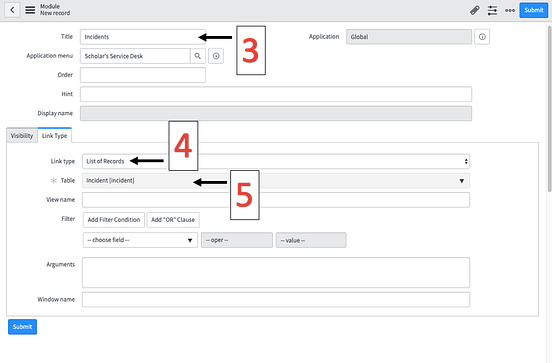Click the Hint input field
This screenshot has width=552, height=363.
tap(276, 94)
